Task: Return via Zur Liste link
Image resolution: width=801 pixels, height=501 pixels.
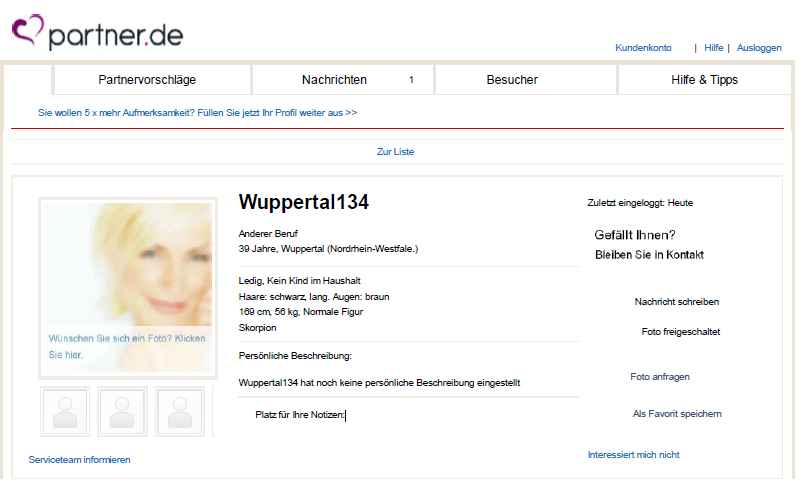Action: [x=395, y=152]
